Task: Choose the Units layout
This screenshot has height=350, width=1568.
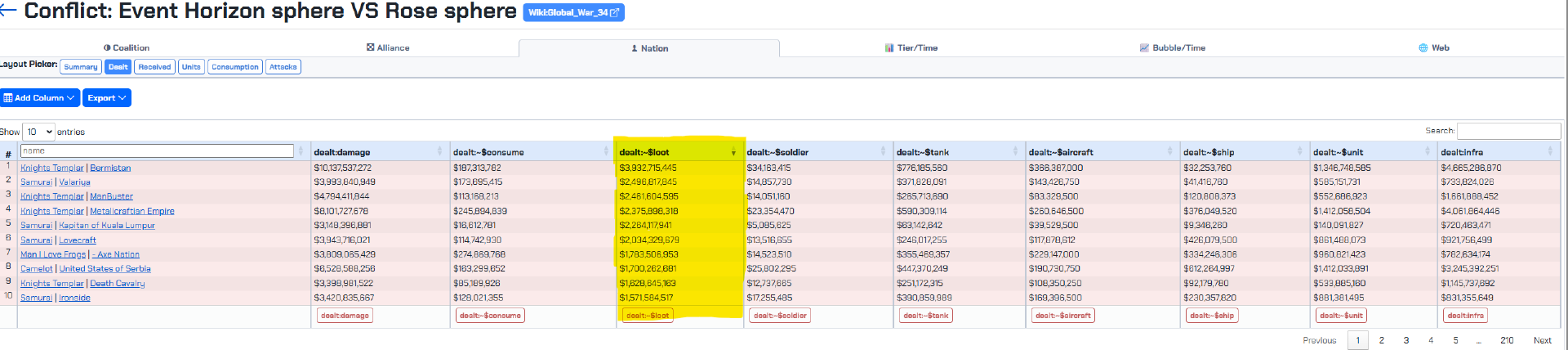Action: coord(191,67)
